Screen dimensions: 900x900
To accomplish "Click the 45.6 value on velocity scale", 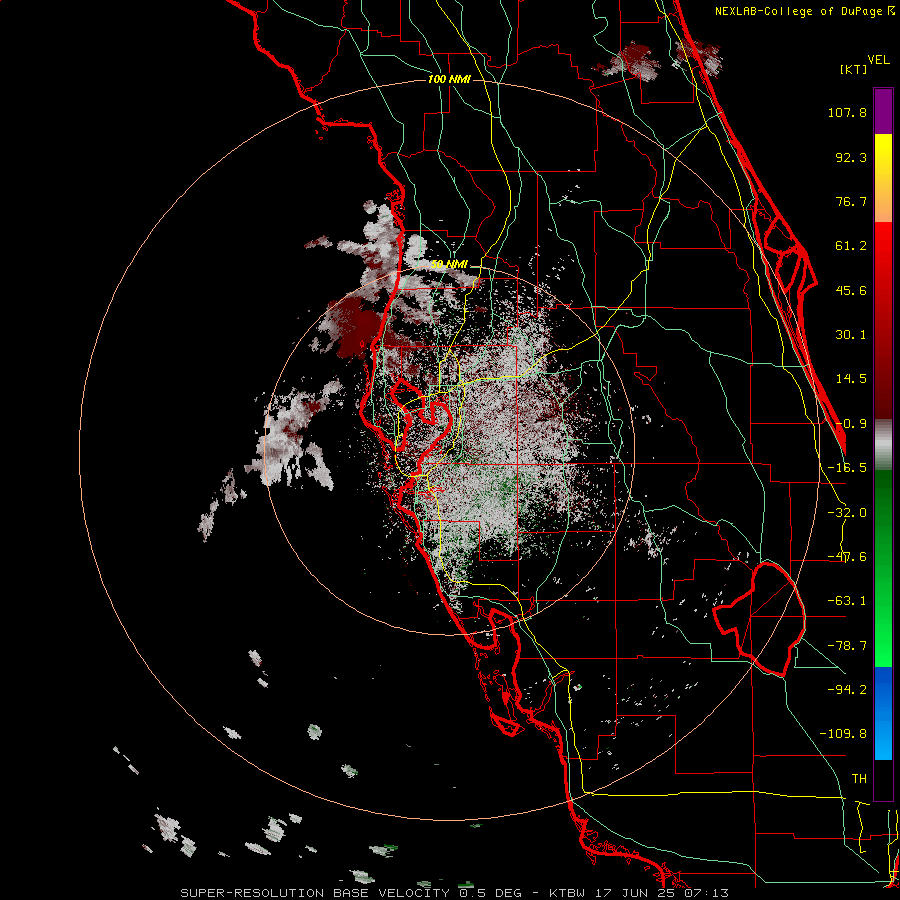I will point(851,290).
